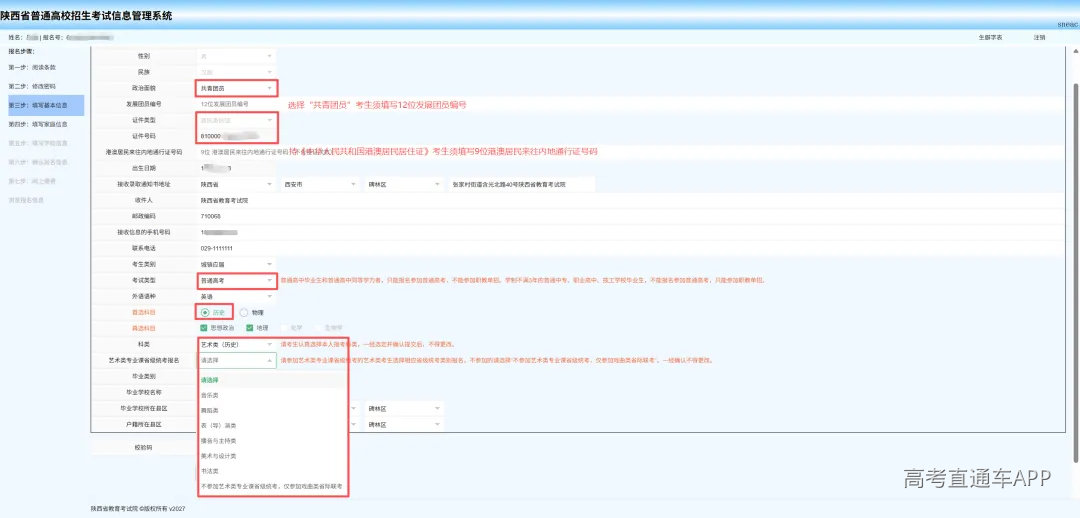Choose 书法类 from the dropdown list
Image resolution: width=1080 pixels, height=518 pixels.
pos(273,471)
